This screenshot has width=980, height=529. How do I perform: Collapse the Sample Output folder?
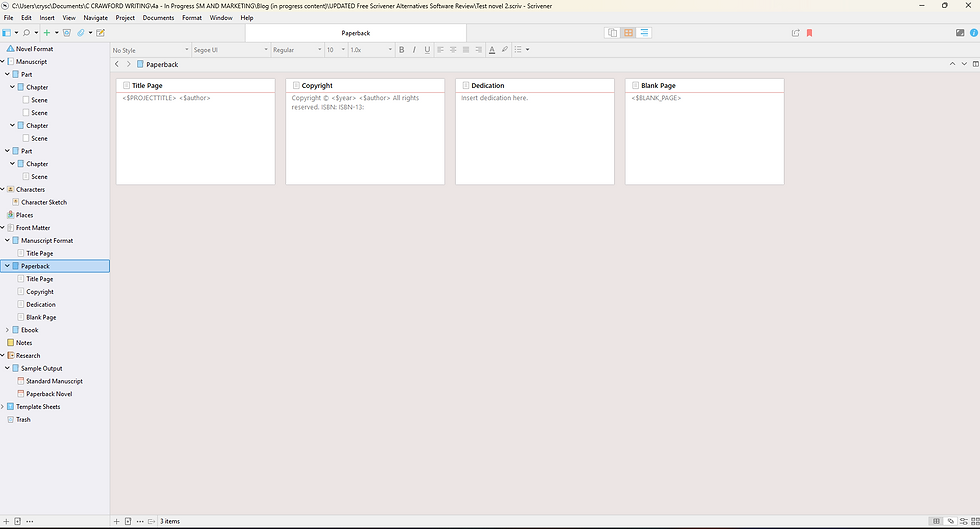(x=8, y=368)
